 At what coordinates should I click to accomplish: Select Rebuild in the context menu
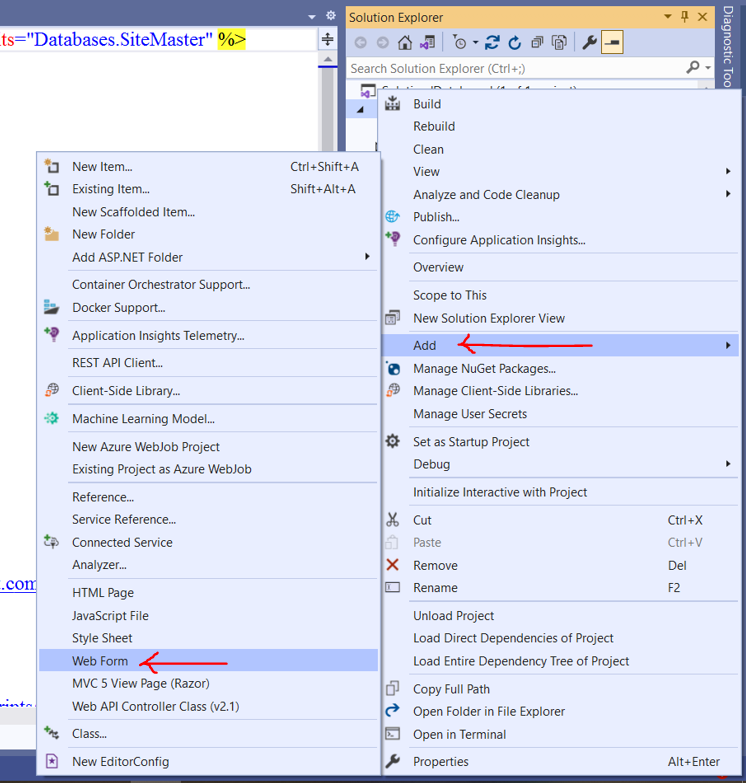pos(560,126)
